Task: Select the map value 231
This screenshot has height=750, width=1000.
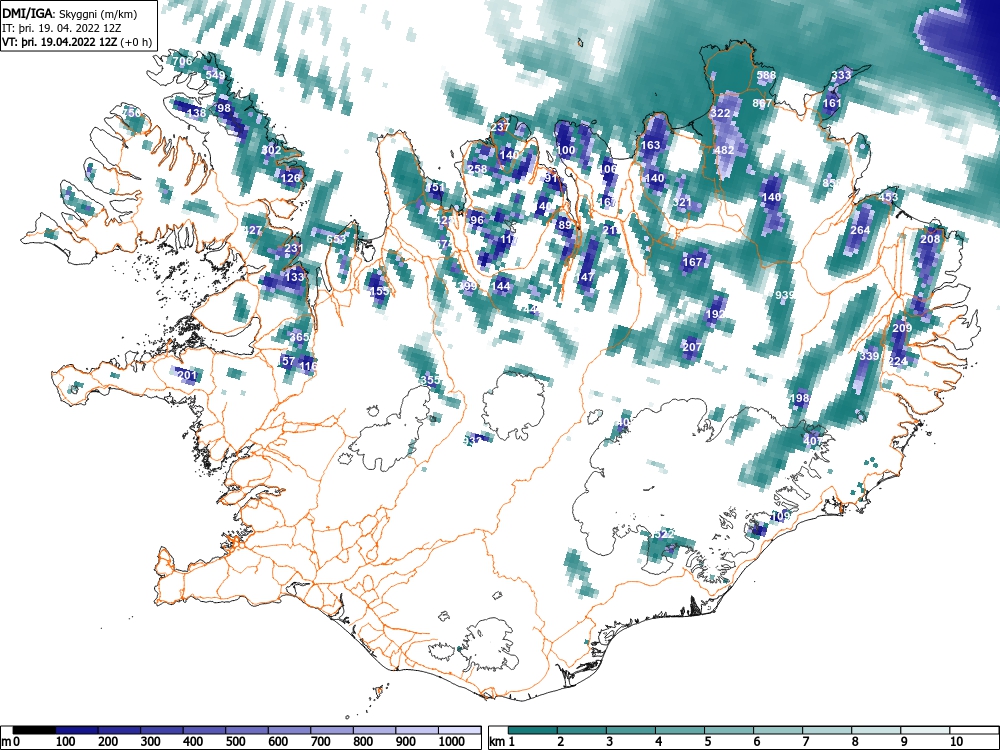Action: [x=293, y=249]
